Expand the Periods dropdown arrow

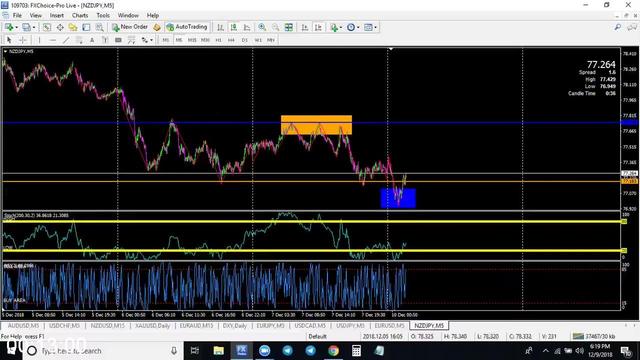click(x=358, y=27)
